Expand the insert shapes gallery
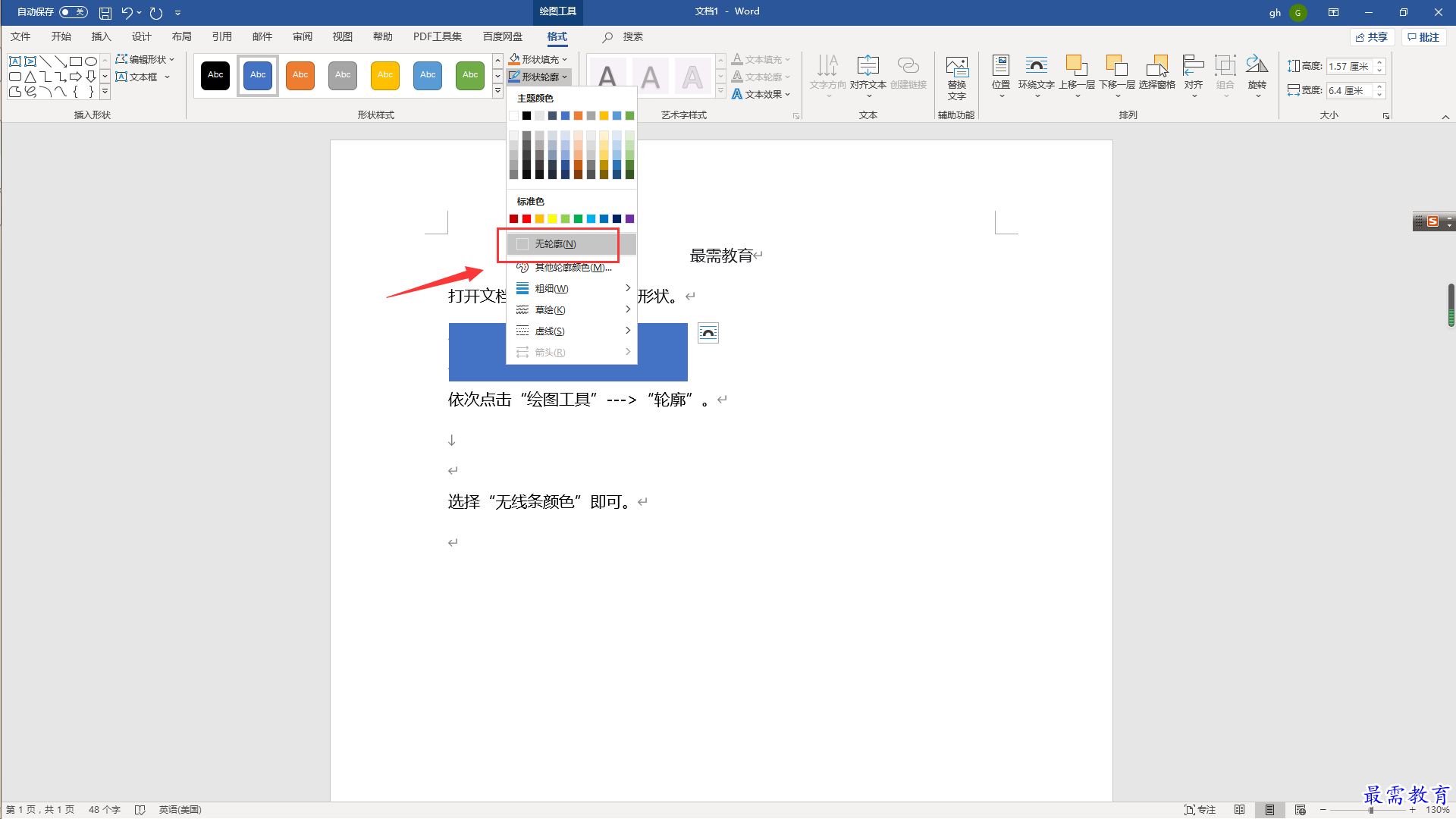The image size is (1456, 819). pos(105,92)
